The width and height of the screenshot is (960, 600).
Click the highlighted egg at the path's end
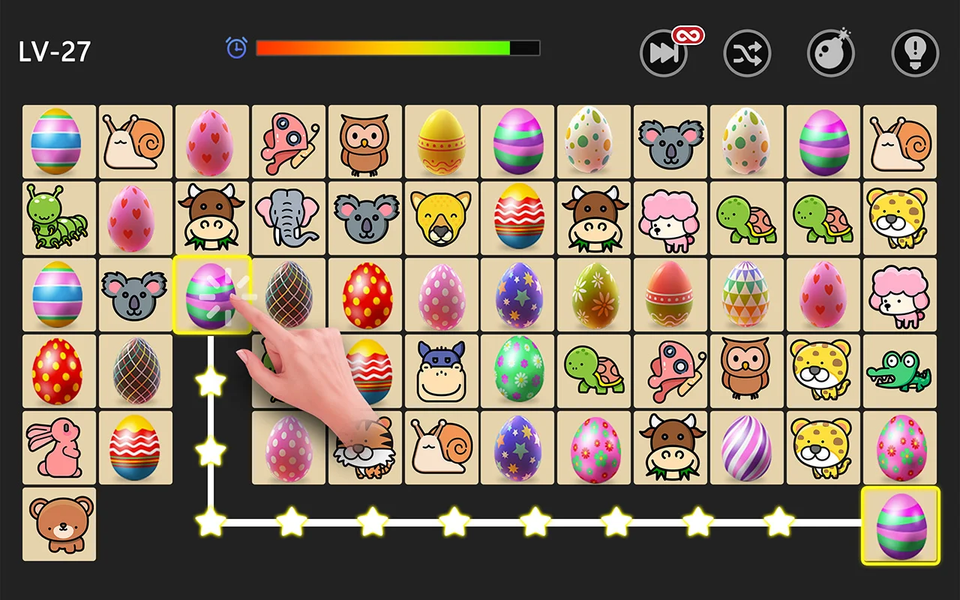tap(900, 525)
